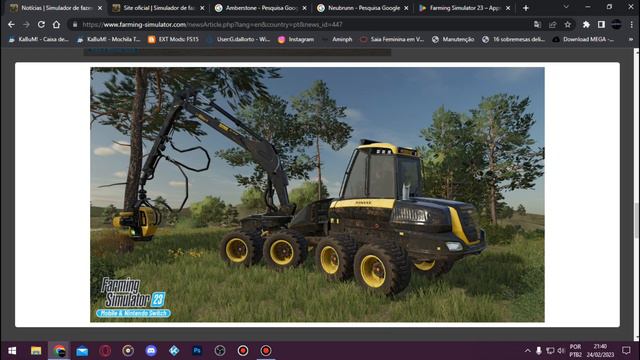Open the Discord taskbar icon
640x360 pixels.
pyautogui.click(x=151, y=351)
